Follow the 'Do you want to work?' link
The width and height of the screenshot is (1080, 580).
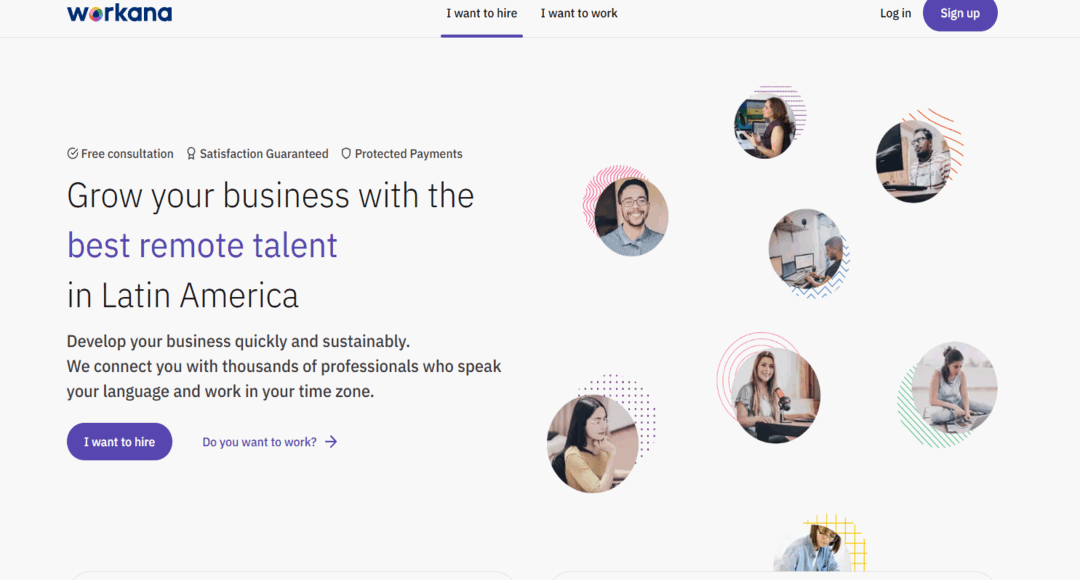coord(258,441)
